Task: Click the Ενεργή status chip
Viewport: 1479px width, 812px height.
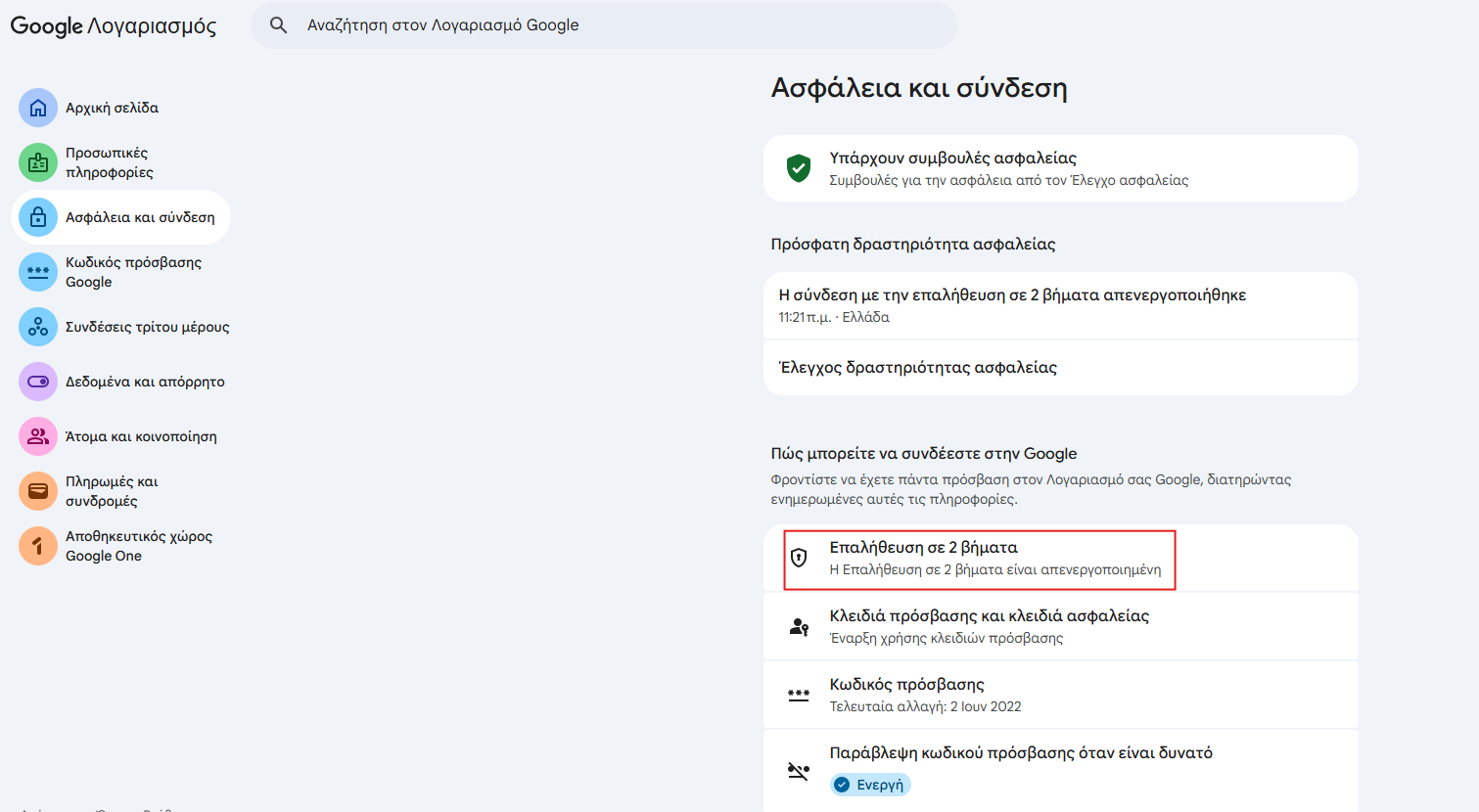Action: pyautogui.click(x=870, y=785)
